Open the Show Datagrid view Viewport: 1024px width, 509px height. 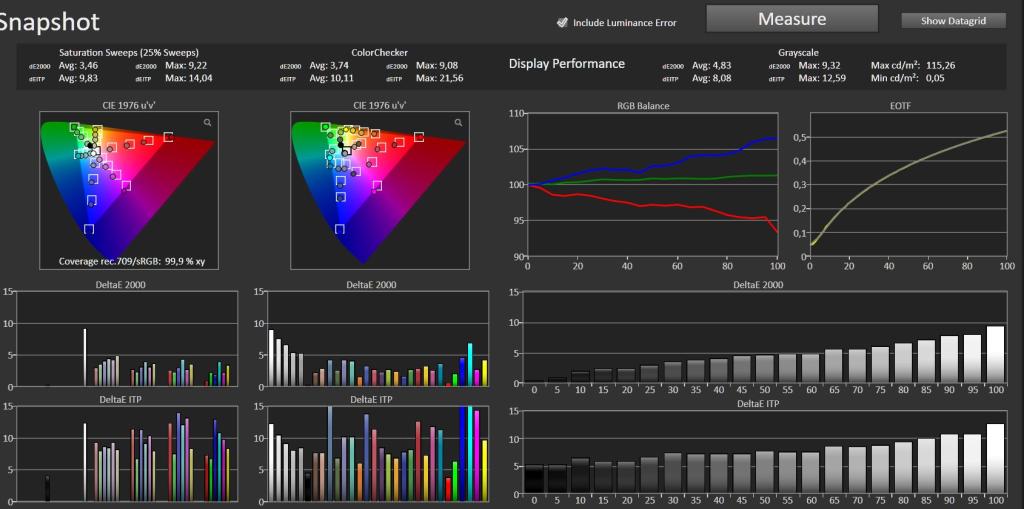953,21
